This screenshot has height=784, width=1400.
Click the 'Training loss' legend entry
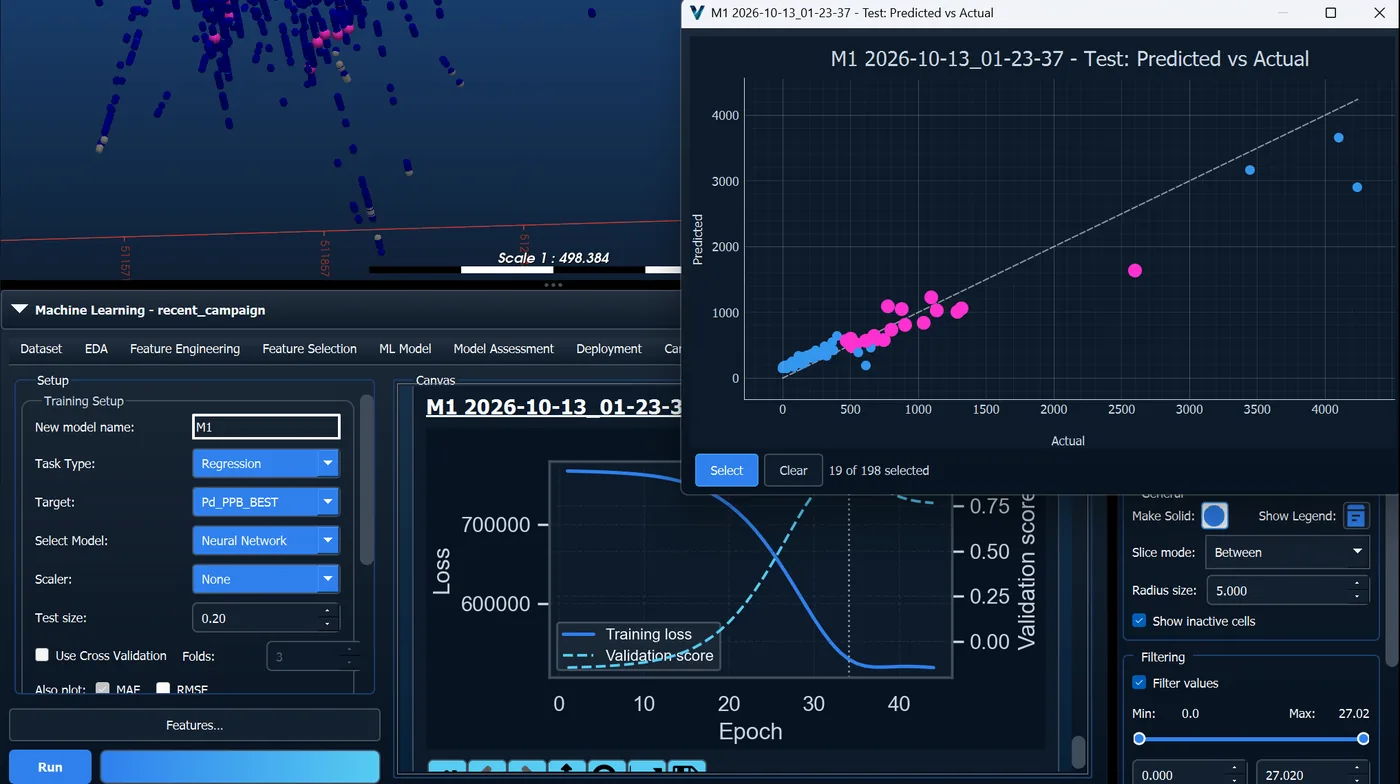point(648,634)
